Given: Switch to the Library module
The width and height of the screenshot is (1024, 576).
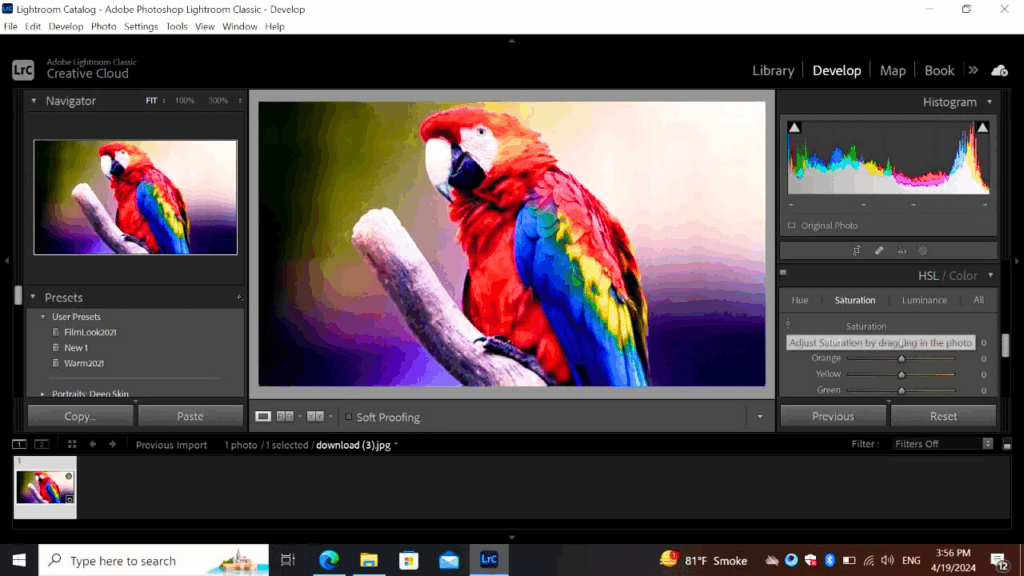Looking at the screenshot, I should click(x=773, y=70).
